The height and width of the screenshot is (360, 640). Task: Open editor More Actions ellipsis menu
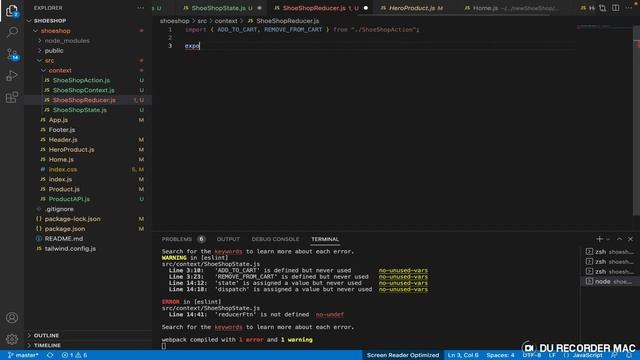pos(629,8)
